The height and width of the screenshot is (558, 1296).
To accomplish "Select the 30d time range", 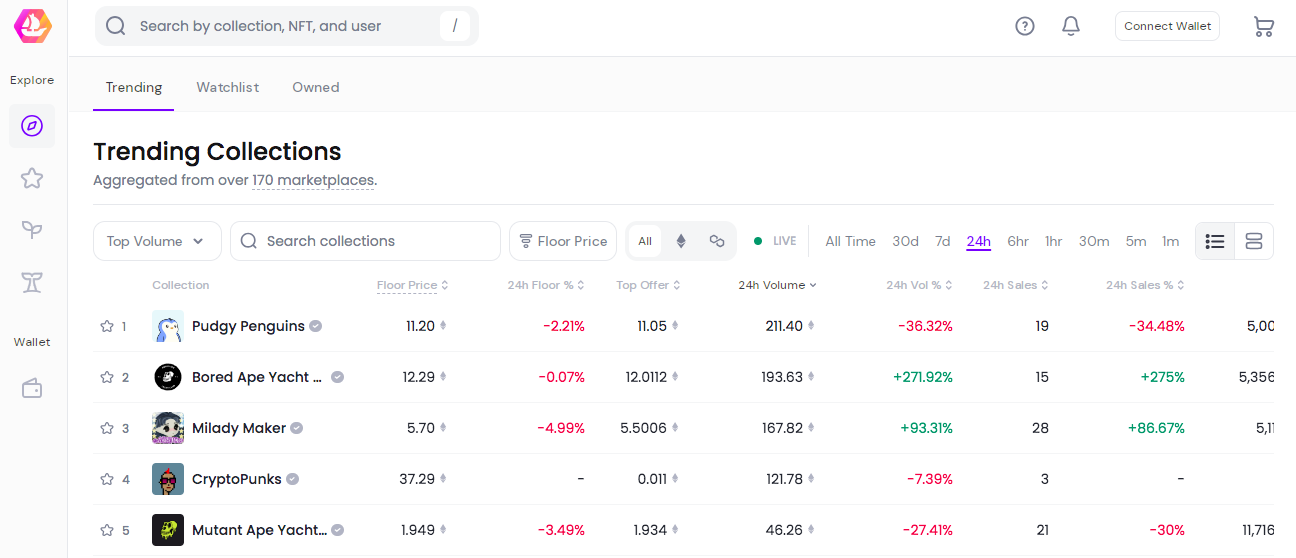I will point(905,241).
